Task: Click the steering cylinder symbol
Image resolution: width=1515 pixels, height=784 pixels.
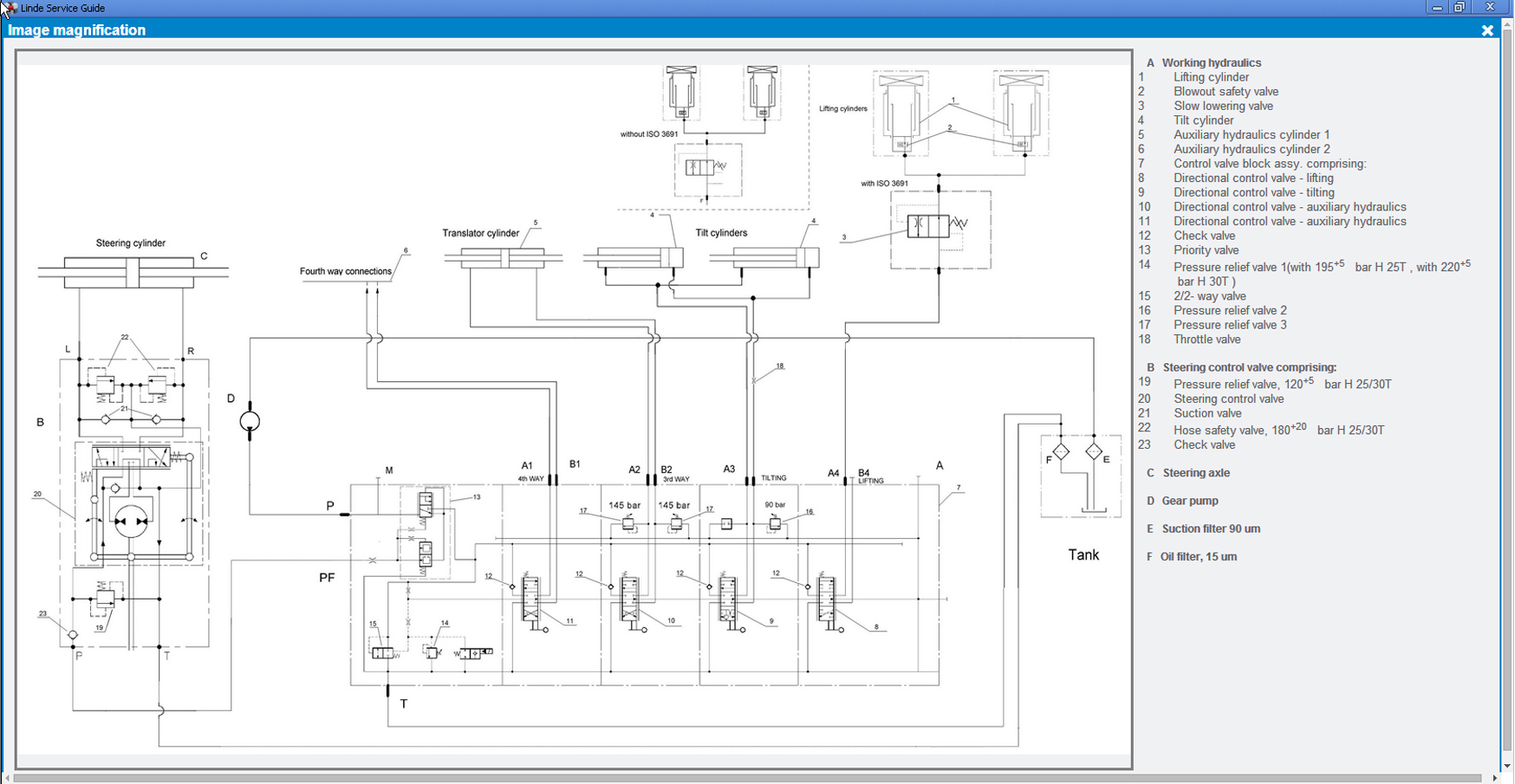Action: (132, 272)
